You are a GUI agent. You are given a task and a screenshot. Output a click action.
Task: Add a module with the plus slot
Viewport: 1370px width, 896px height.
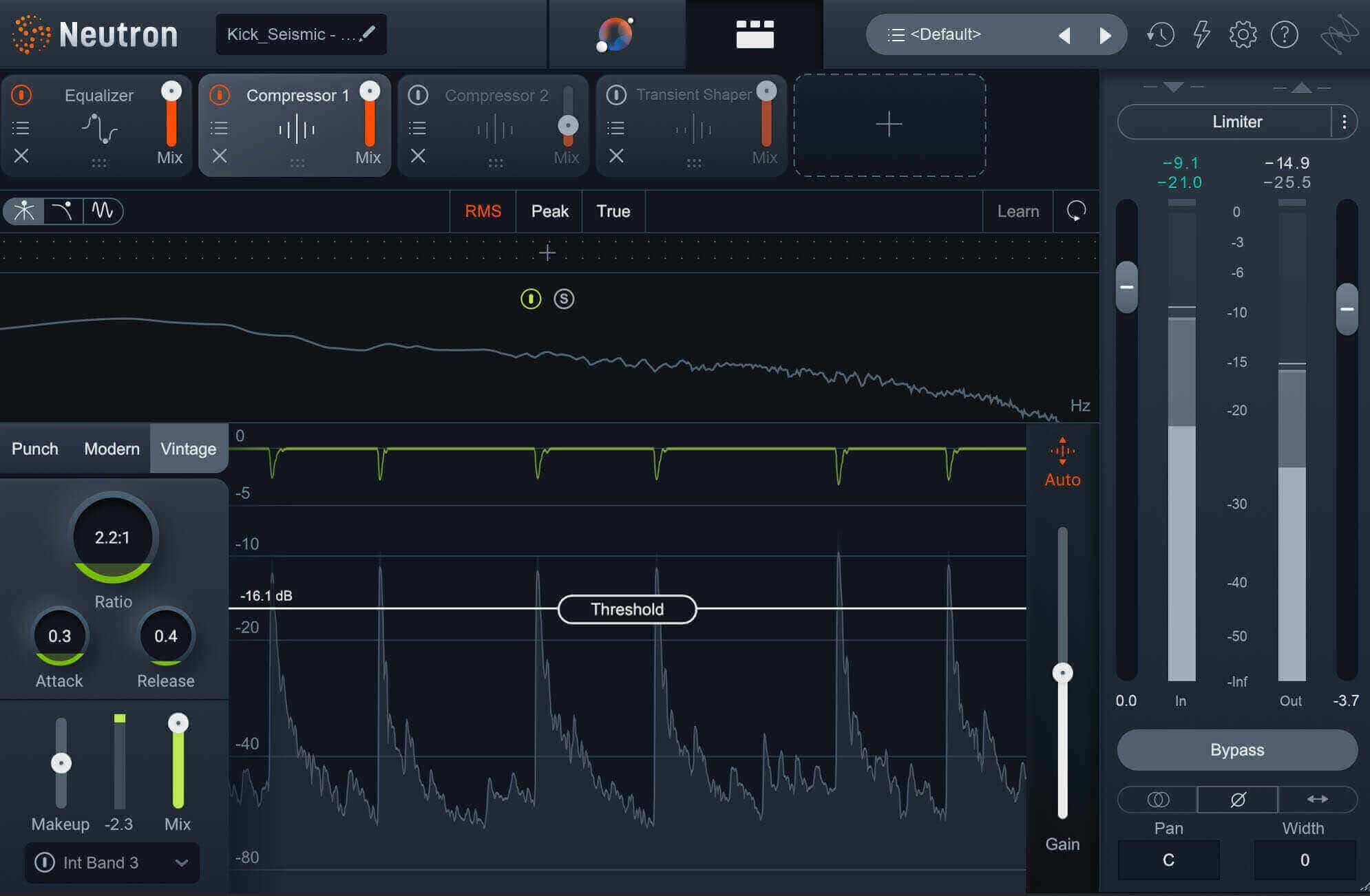(x=889, y=125)
